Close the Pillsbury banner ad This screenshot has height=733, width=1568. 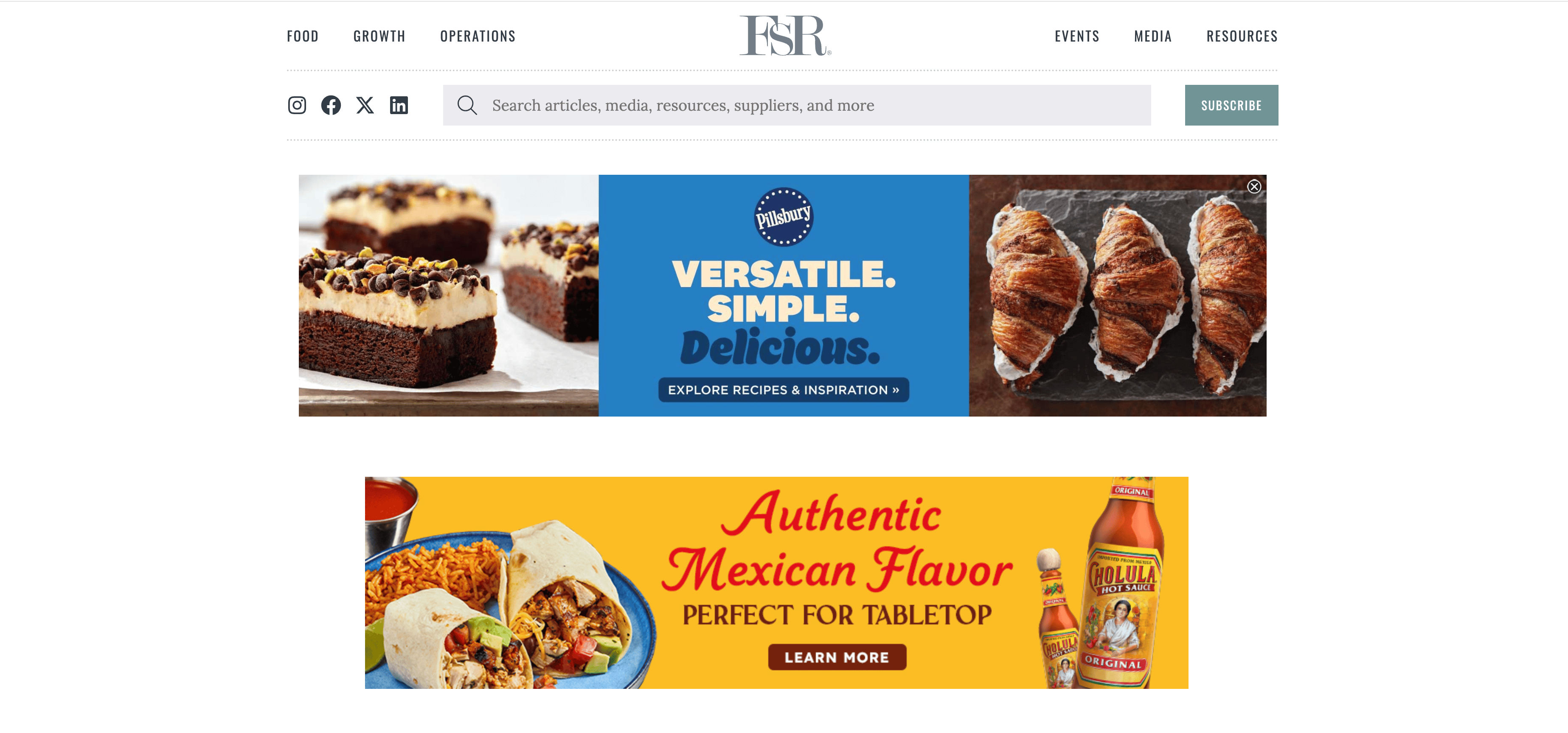[1254, 187]
